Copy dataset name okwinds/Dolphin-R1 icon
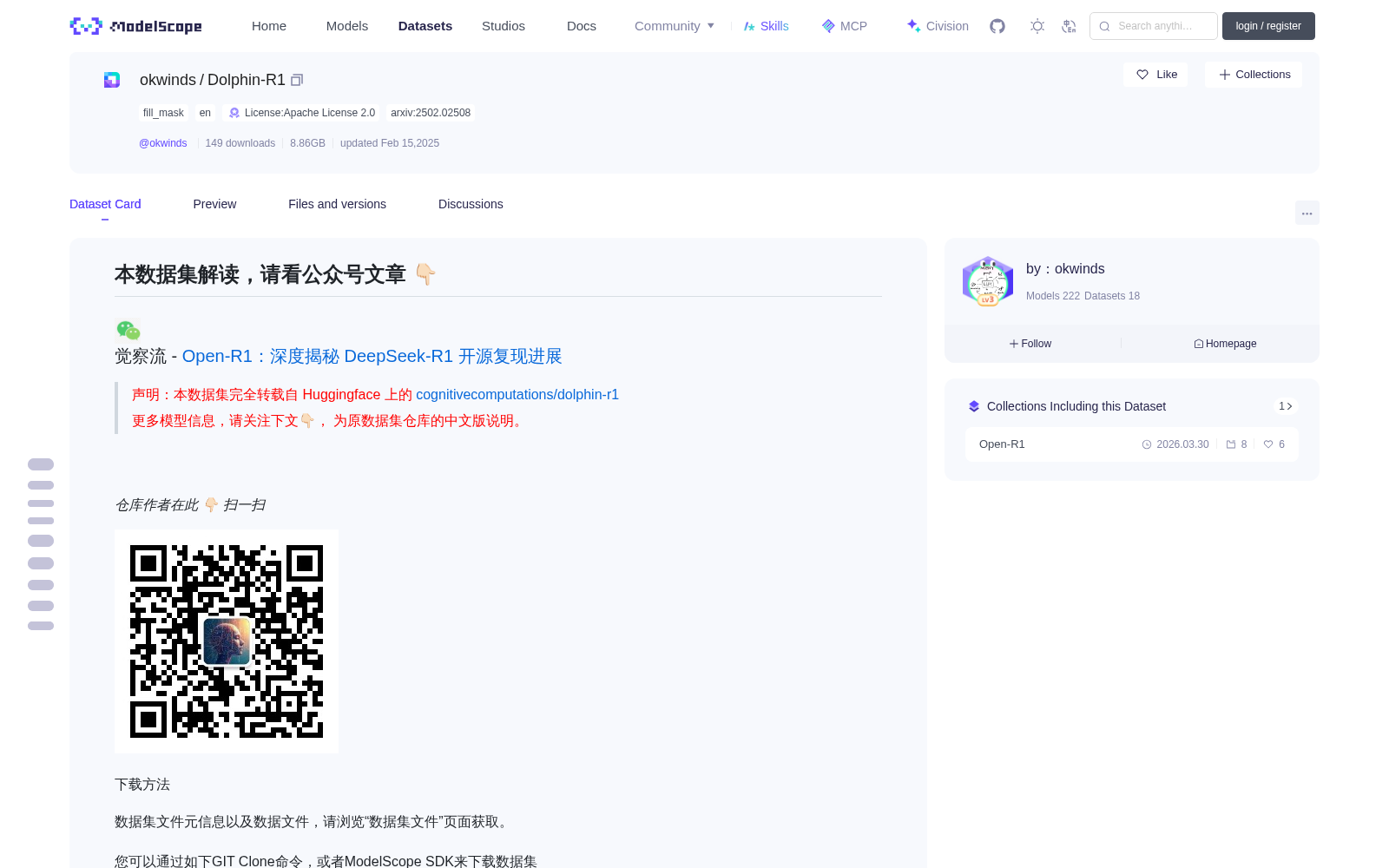Screen dimensions: 1389x868 [297, 80]
